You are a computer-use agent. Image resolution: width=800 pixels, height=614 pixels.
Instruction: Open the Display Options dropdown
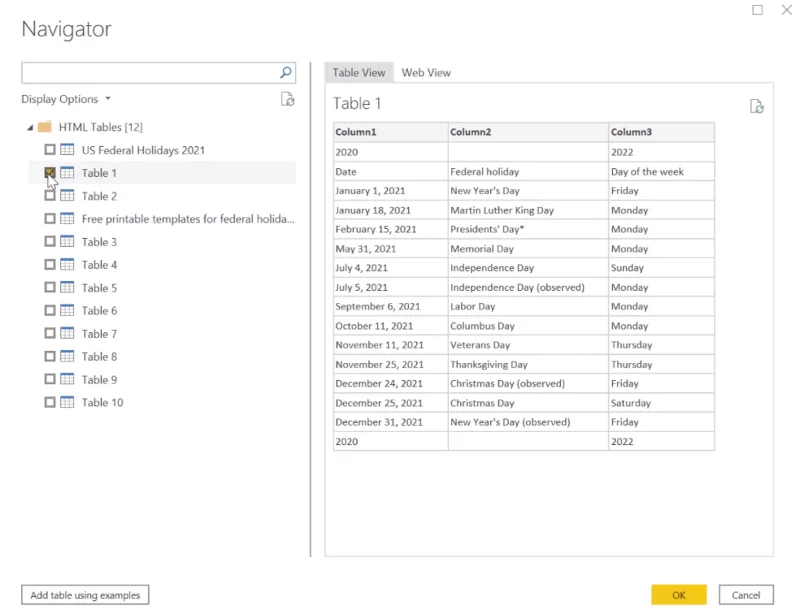[66, 99]
